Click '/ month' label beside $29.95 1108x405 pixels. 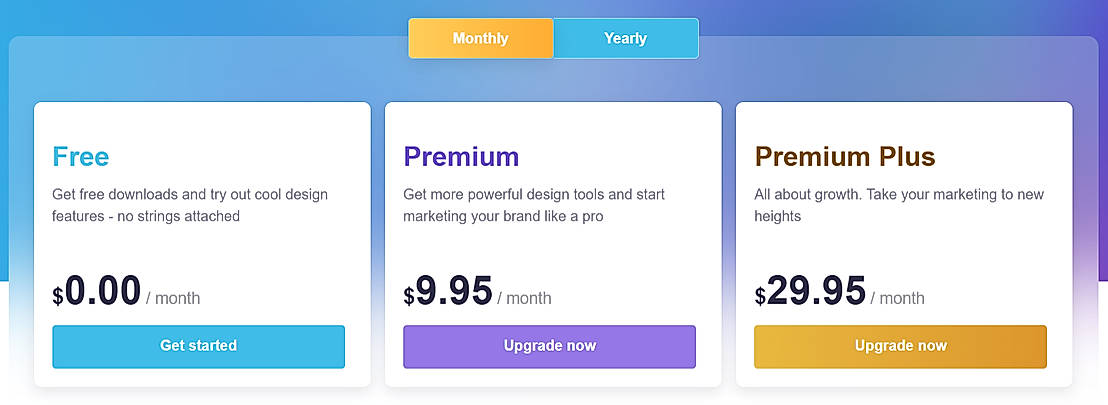pyautogui.click(x=897, y=298)
